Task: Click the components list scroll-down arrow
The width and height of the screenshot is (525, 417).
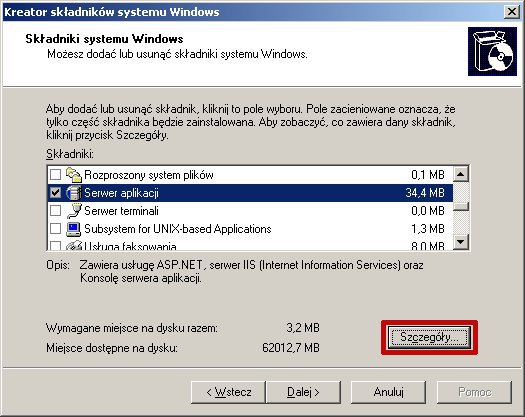Action: coord(461,241)
